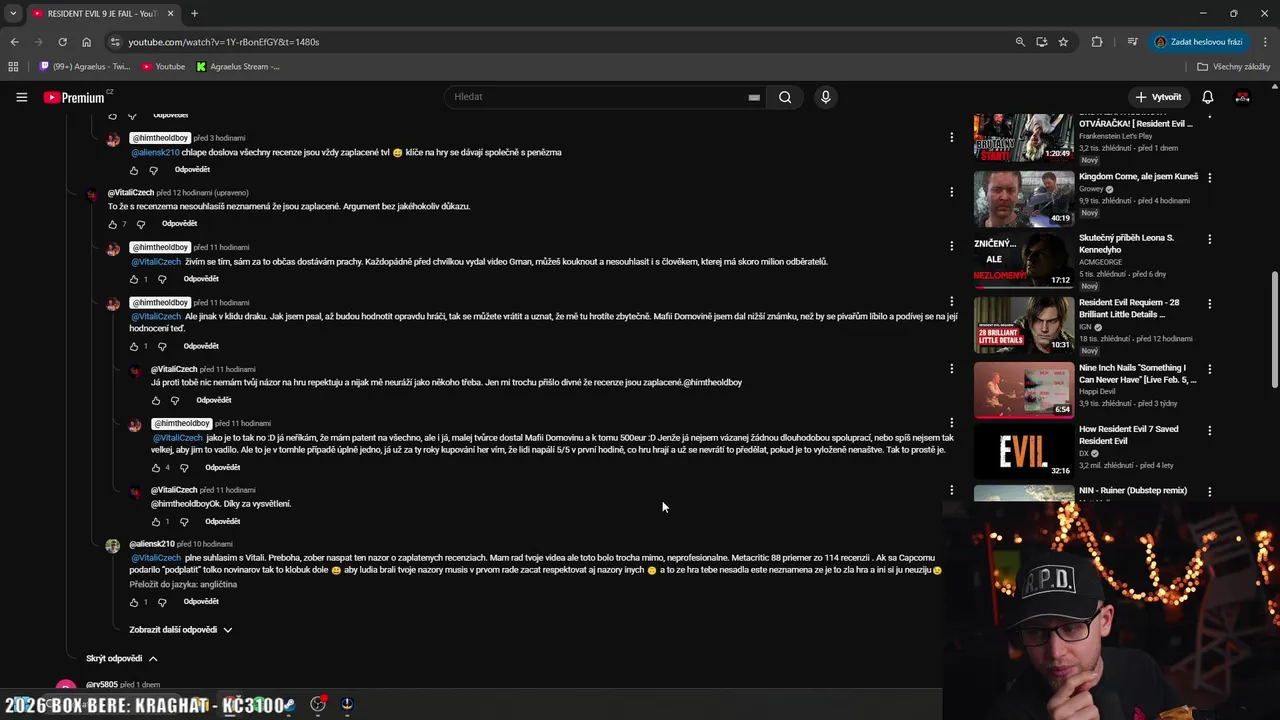Reply to the Ok. Díky za vysvětlení comment
This screenshot has height=720, width=1280.
coord(222,521)
